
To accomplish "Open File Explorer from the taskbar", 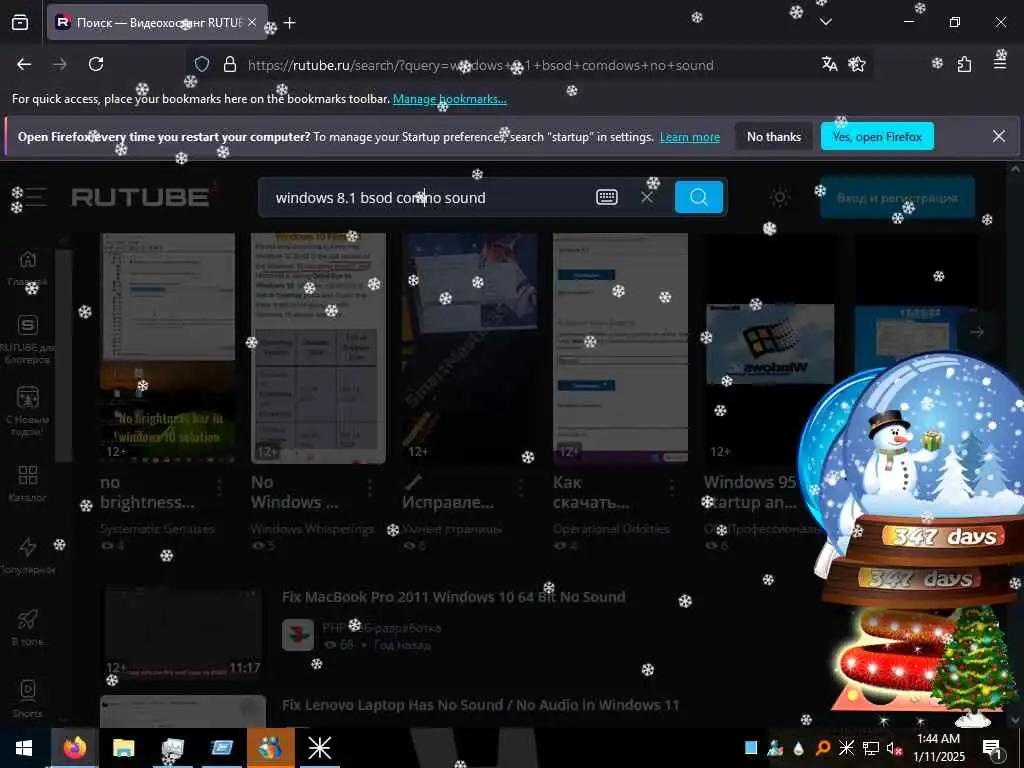I will point(123,748).
